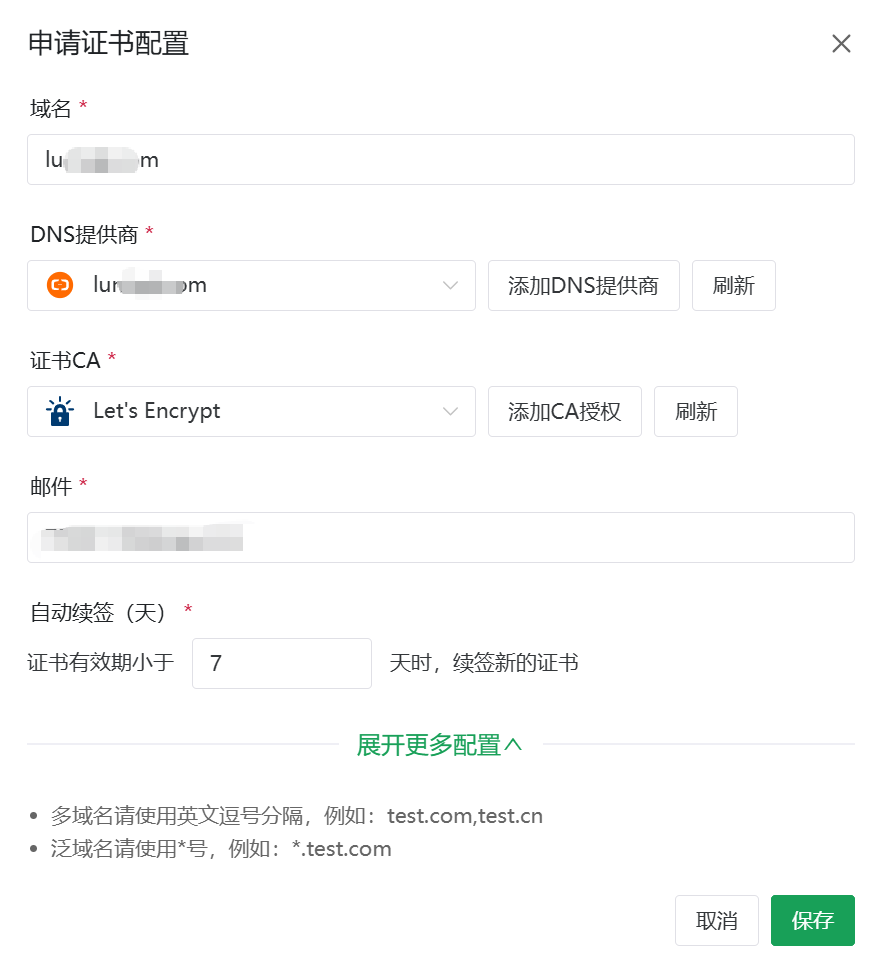This screenshot has width=873, height=966.
Task: Click the 申请证书配置 dialog title
Action: [108, 44]
